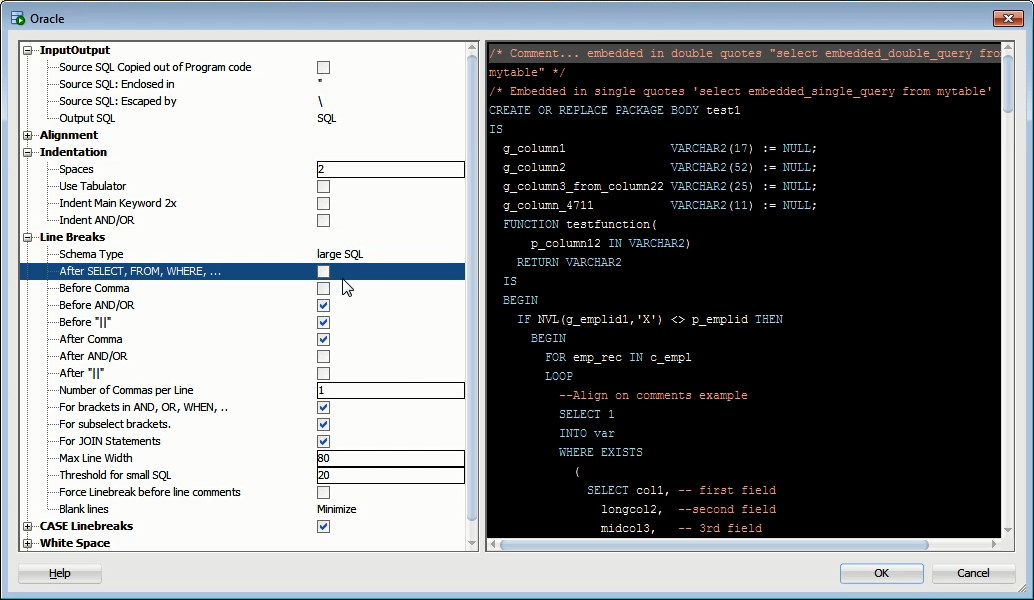Select the Blank lines Minimize value
Screen dimensions: 1034x600
point(337,509)
